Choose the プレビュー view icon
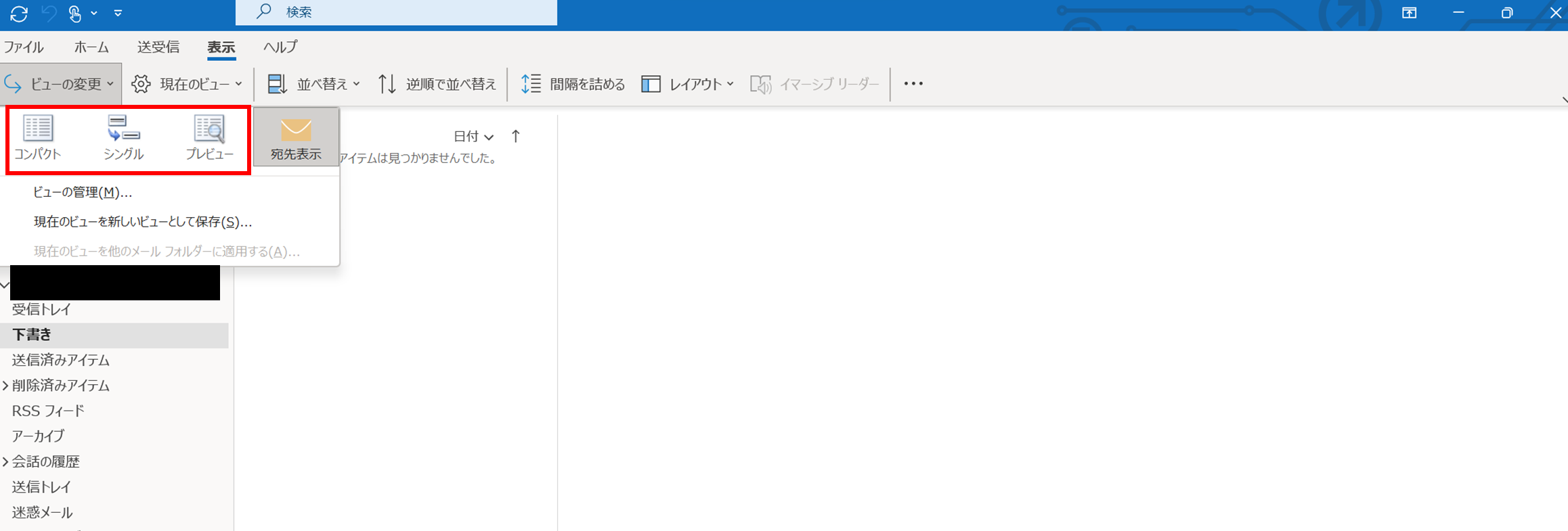The image size is (1568, 531). (x=209, y=138)
